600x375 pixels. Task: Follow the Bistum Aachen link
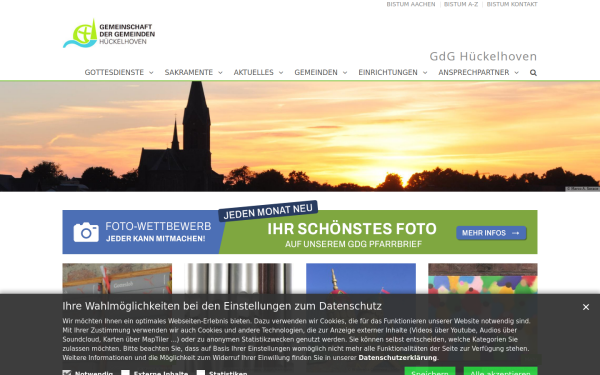[411, 4]
